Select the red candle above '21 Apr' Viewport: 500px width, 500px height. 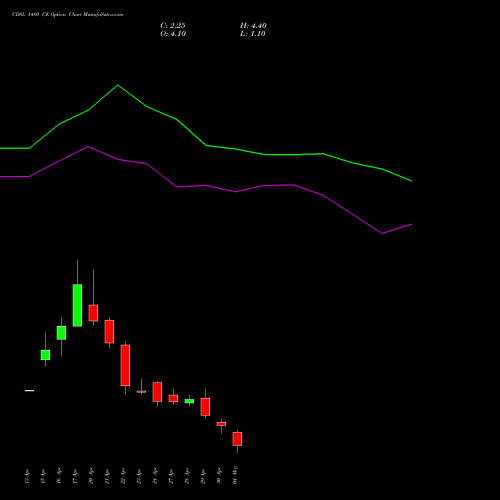point(109,332)
